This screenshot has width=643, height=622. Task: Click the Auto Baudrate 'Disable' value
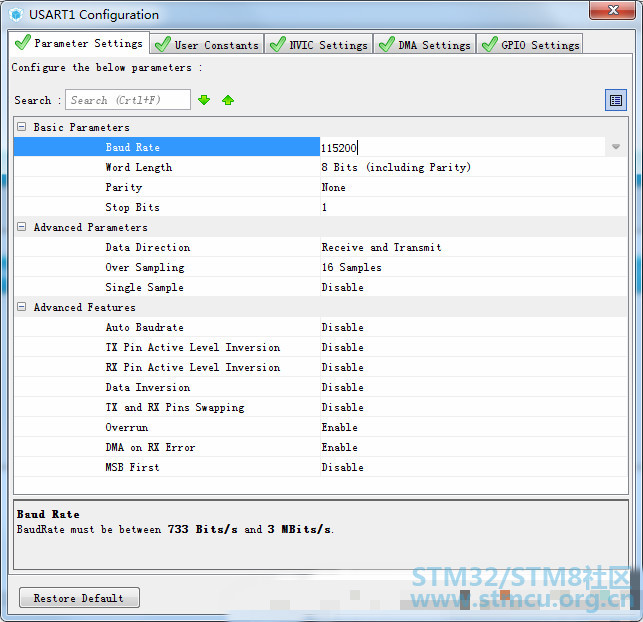342,327
